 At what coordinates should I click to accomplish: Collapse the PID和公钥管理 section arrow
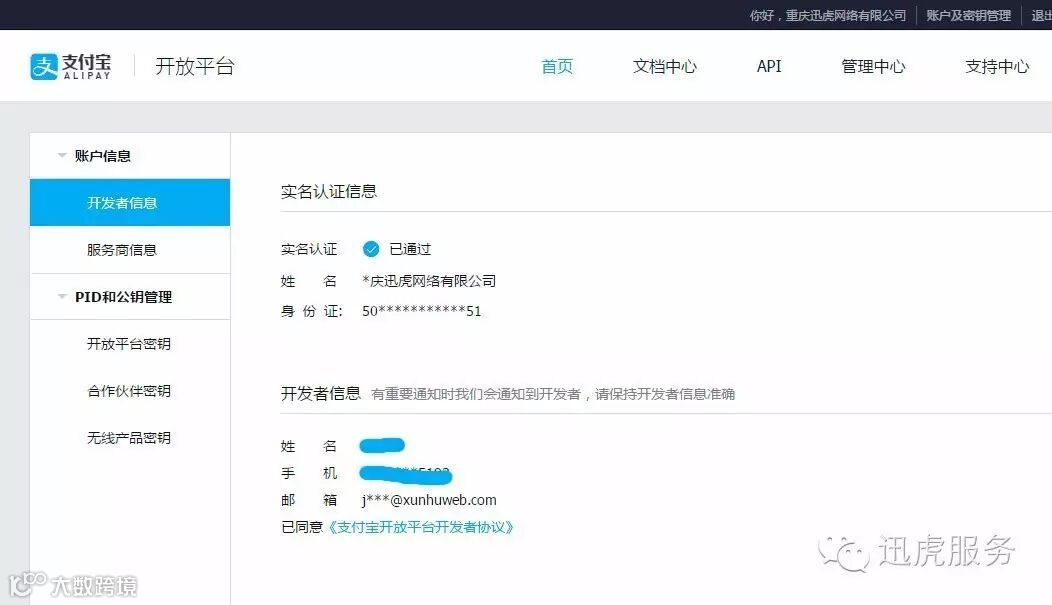(62, 296)
